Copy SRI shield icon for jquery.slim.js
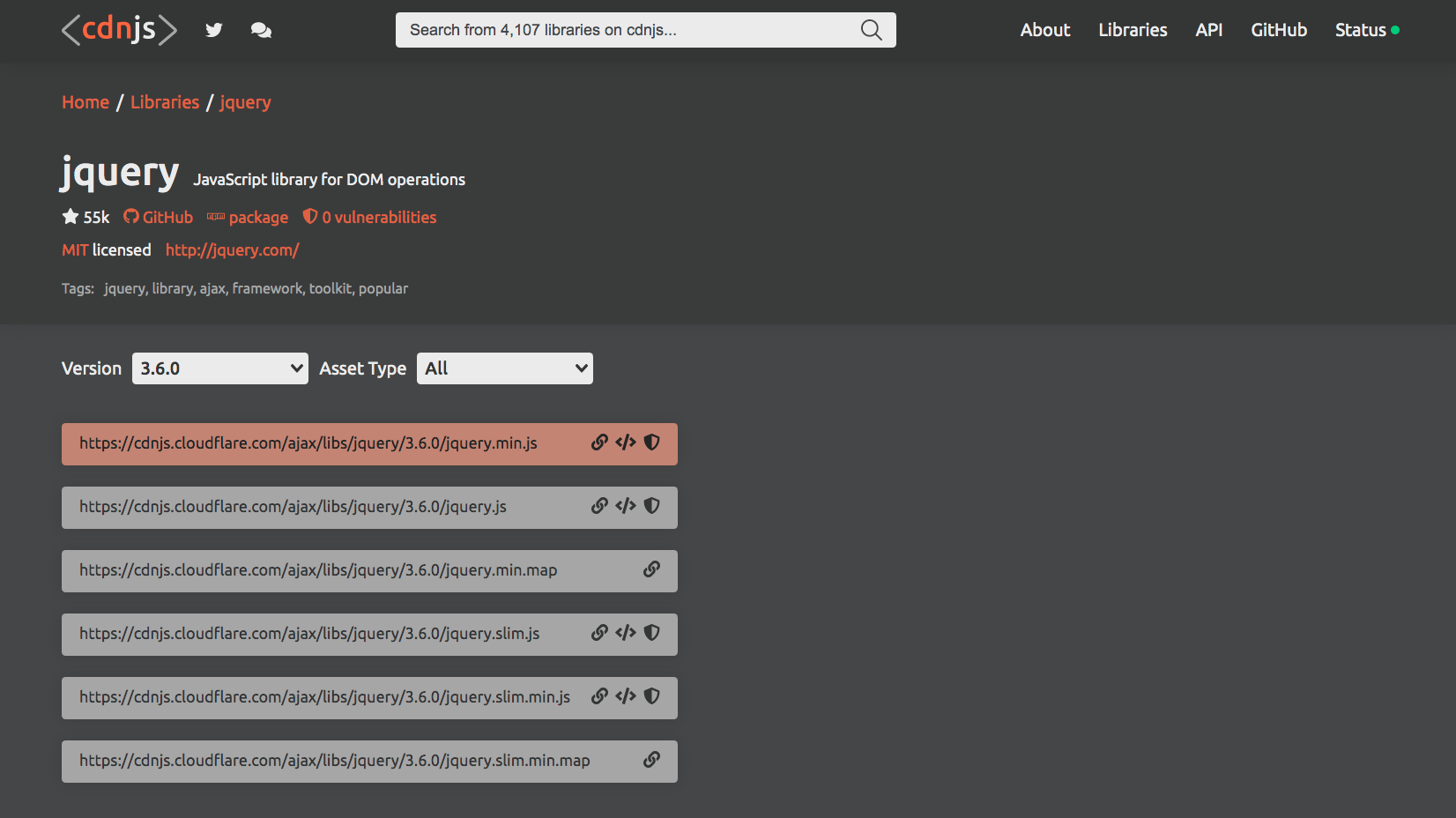This screenshot has width=1456, height=818. coord(652,633)
